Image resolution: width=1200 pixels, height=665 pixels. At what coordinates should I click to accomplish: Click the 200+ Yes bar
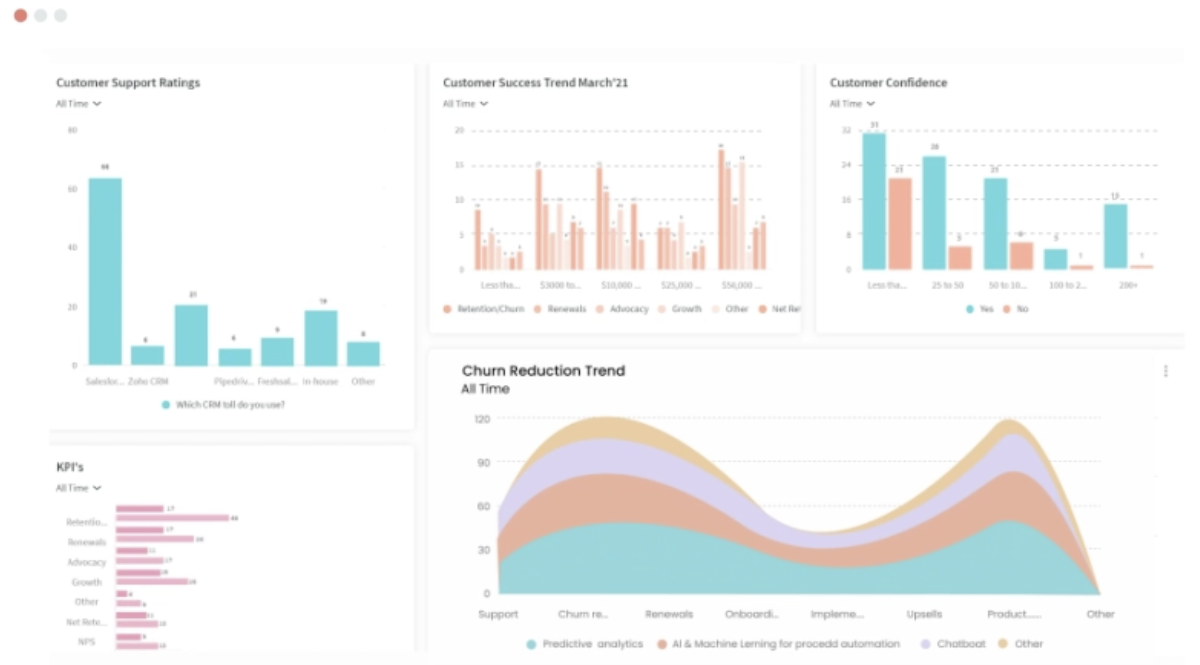pos(1115,236)
